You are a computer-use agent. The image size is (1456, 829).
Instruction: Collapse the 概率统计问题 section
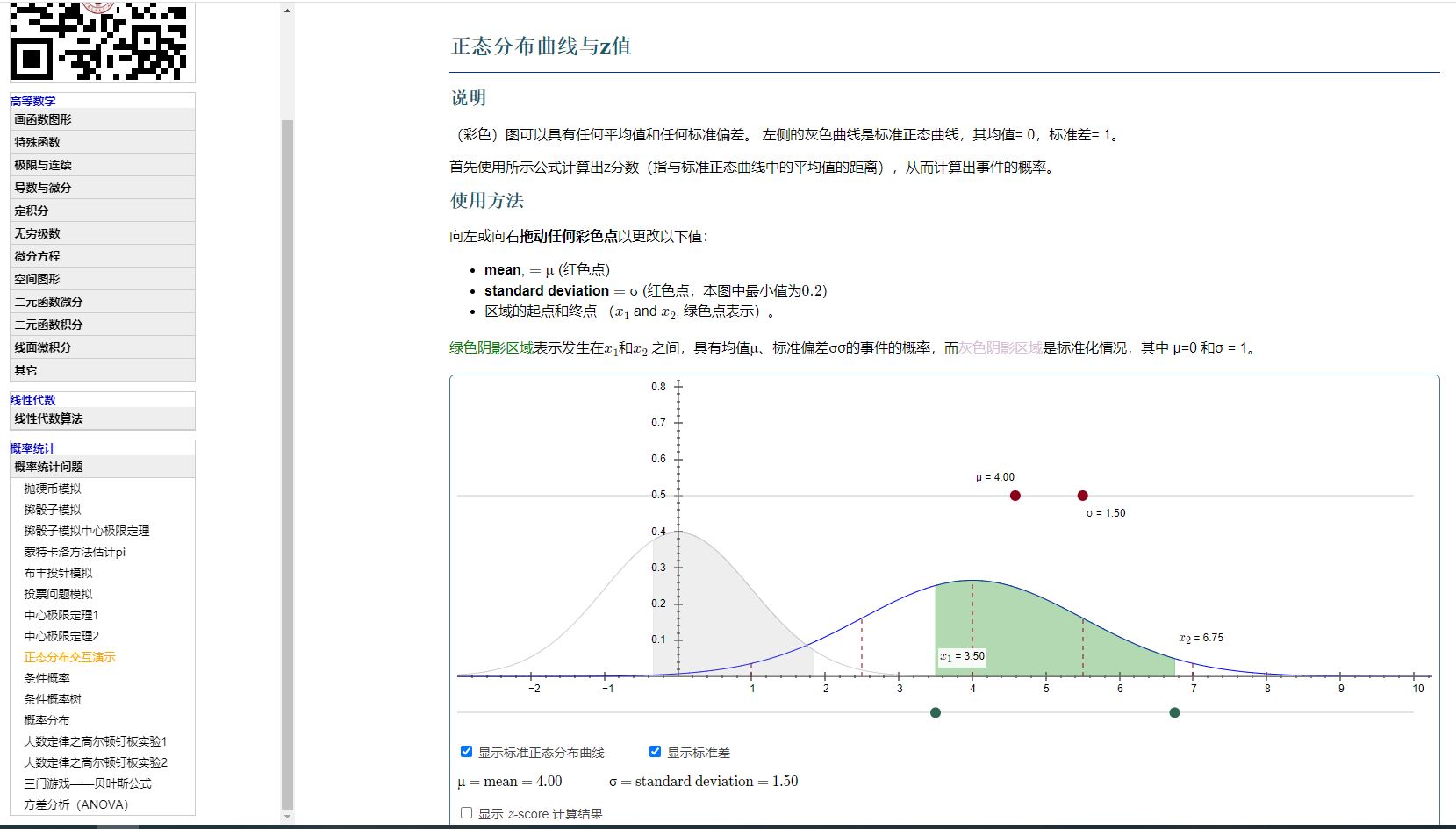pyautogui.click(x=48, y=468)
